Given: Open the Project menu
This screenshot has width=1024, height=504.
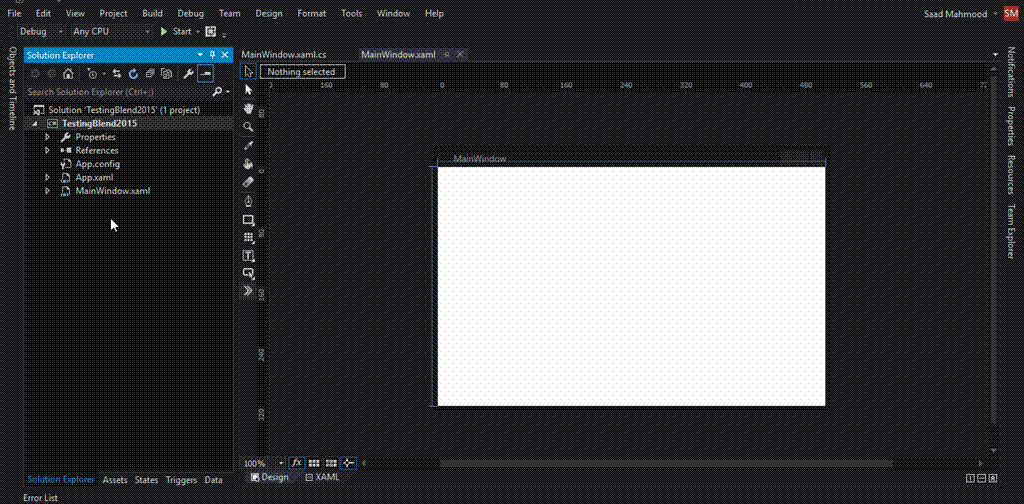Looking at the screenshot, I should pyautogui.click(x=114, y=13).
